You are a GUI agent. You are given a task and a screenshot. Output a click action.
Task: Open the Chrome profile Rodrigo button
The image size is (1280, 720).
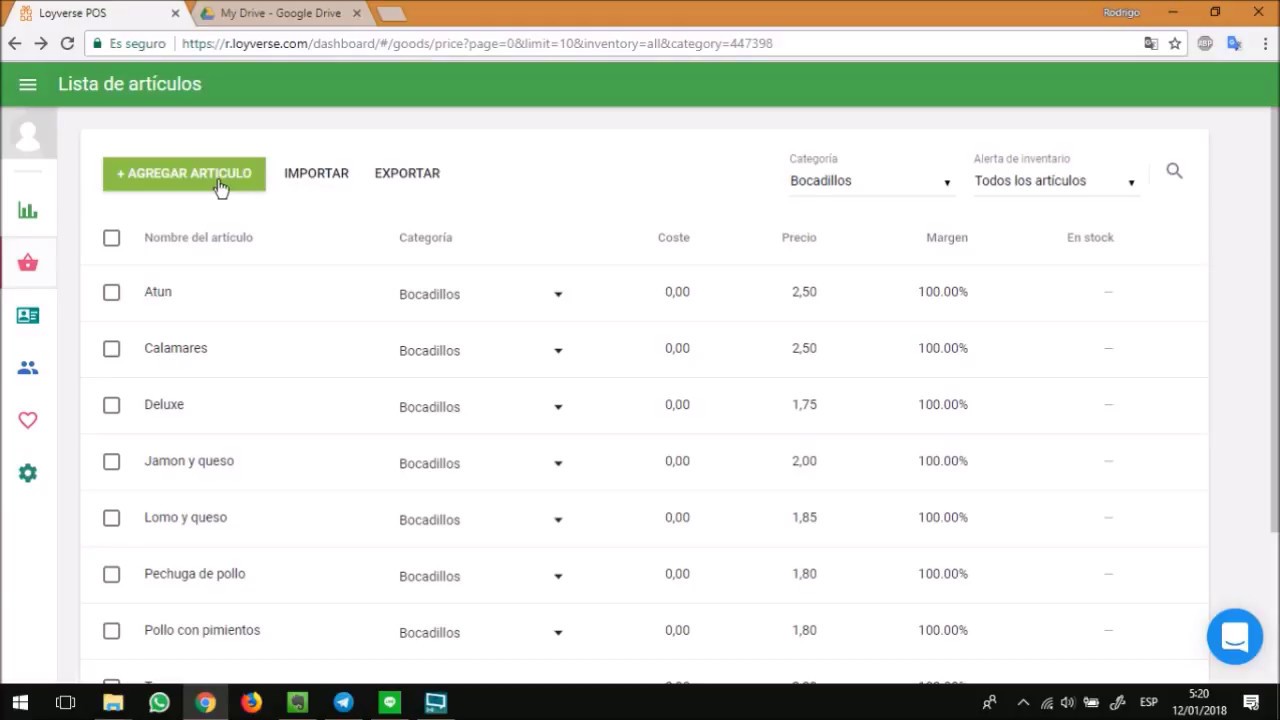tap(1121, 12)
